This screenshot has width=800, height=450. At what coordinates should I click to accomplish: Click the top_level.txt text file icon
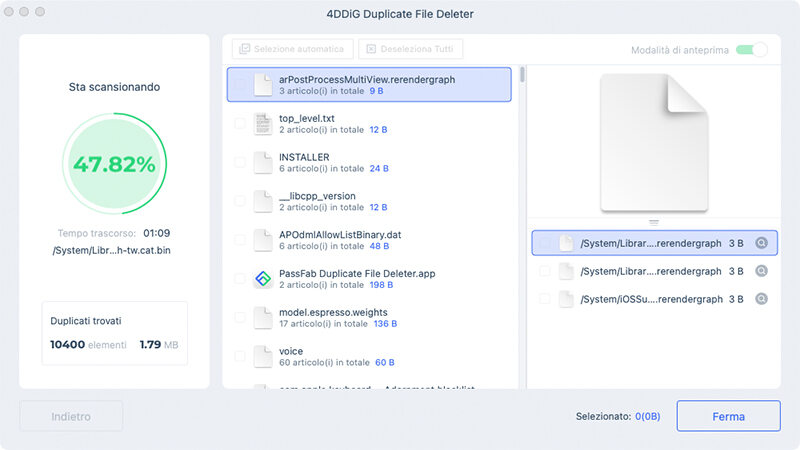tap(262, 124)
